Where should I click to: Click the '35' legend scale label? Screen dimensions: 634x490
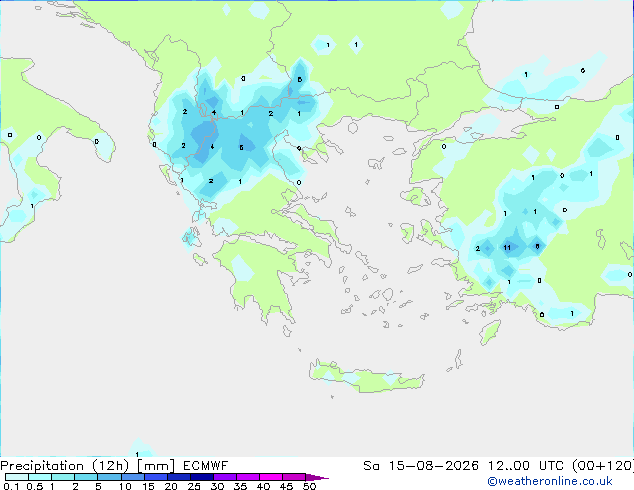240,486
